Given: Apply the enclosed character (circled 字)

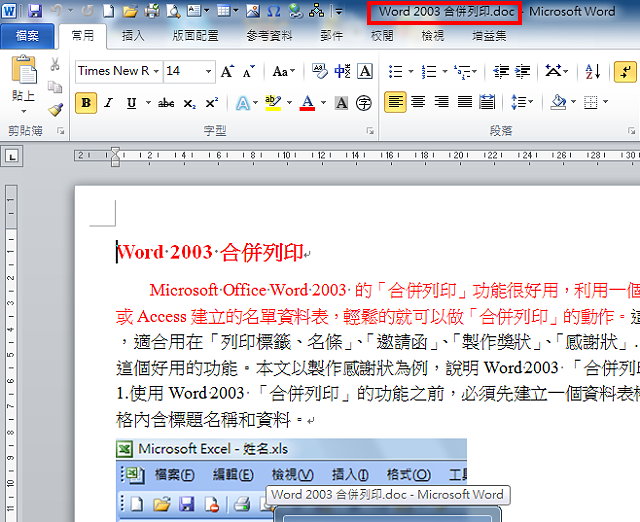Looking at the screenshot, I should coord(364,103).
